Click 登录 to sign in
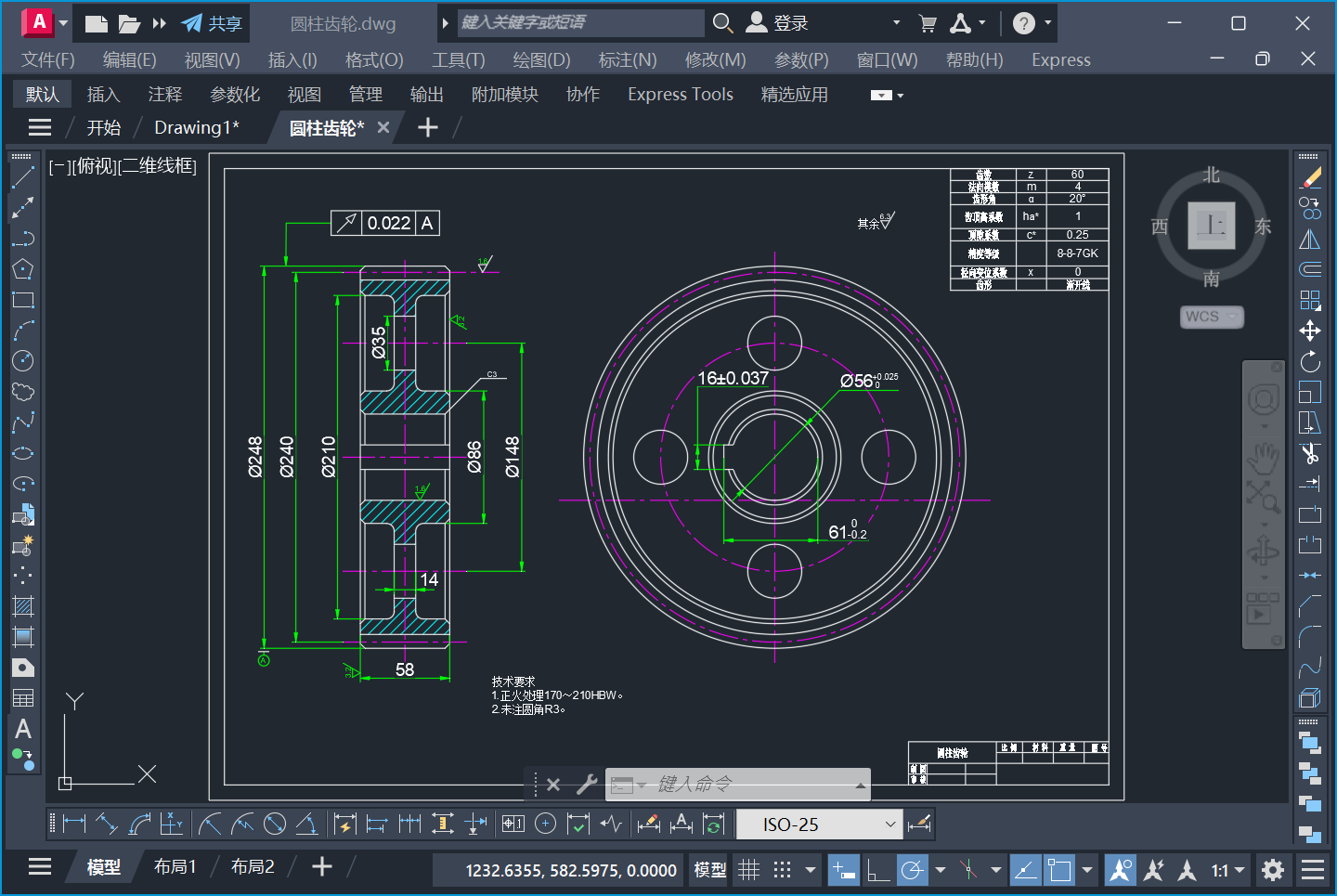This screenshot has width=1337, height=896. pyautogui.click(x=790, y=23)
